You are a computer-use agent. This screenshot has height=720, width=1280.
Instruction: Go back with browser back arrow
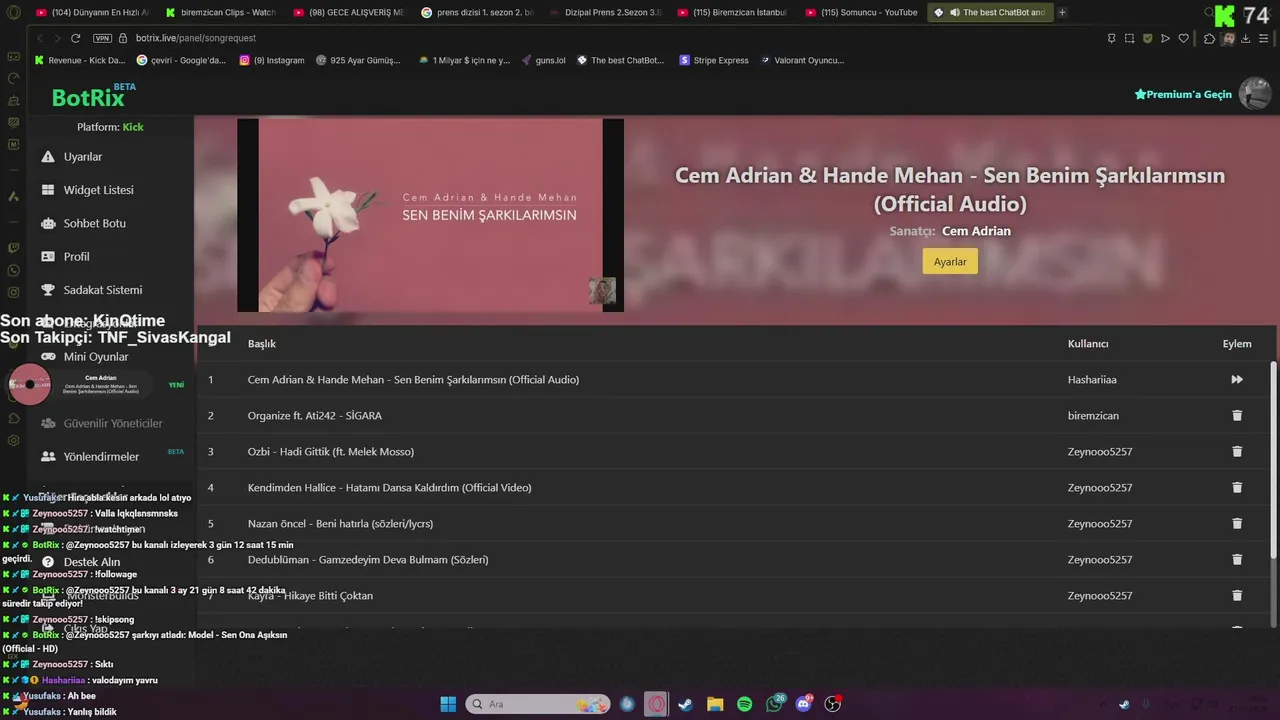[x=40, y=38]
